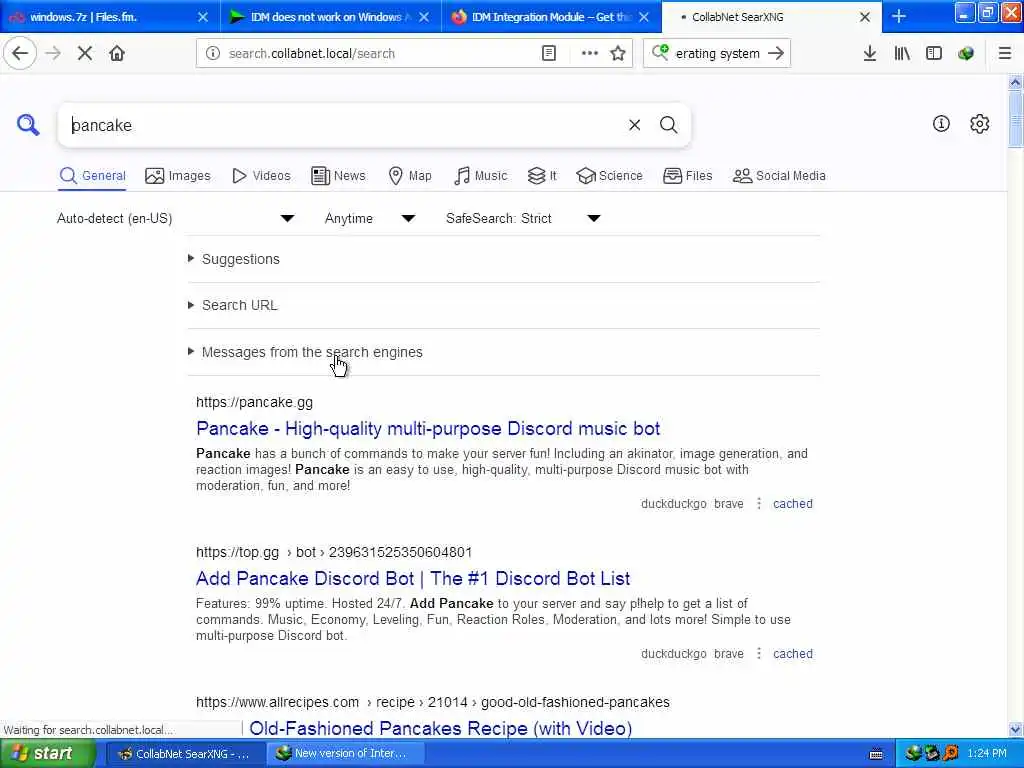Open Old-Fashioned Pancakes Recipe result

pos(440,728)
